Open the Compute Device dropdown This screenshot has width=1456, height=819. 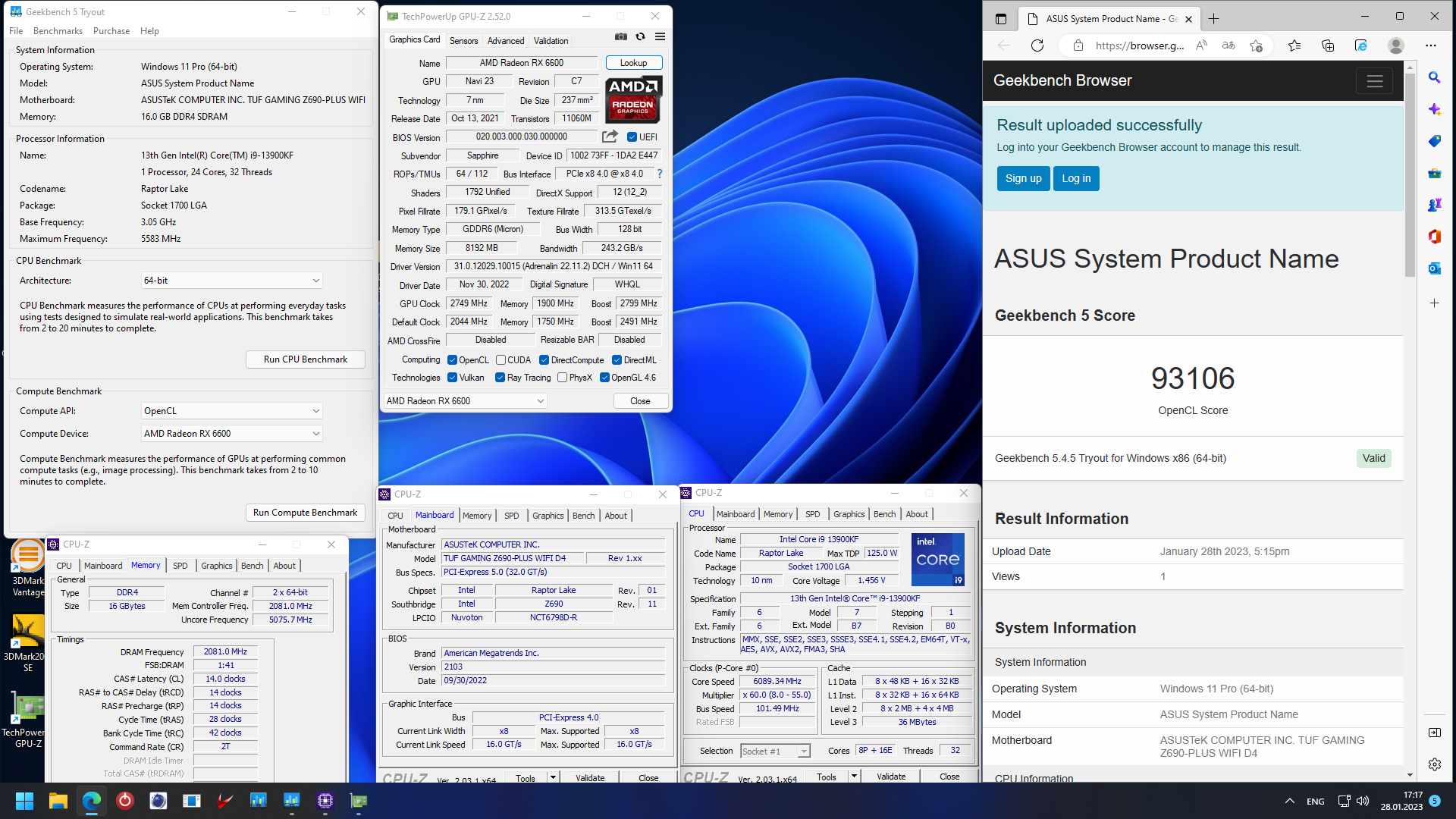point(231,434)
